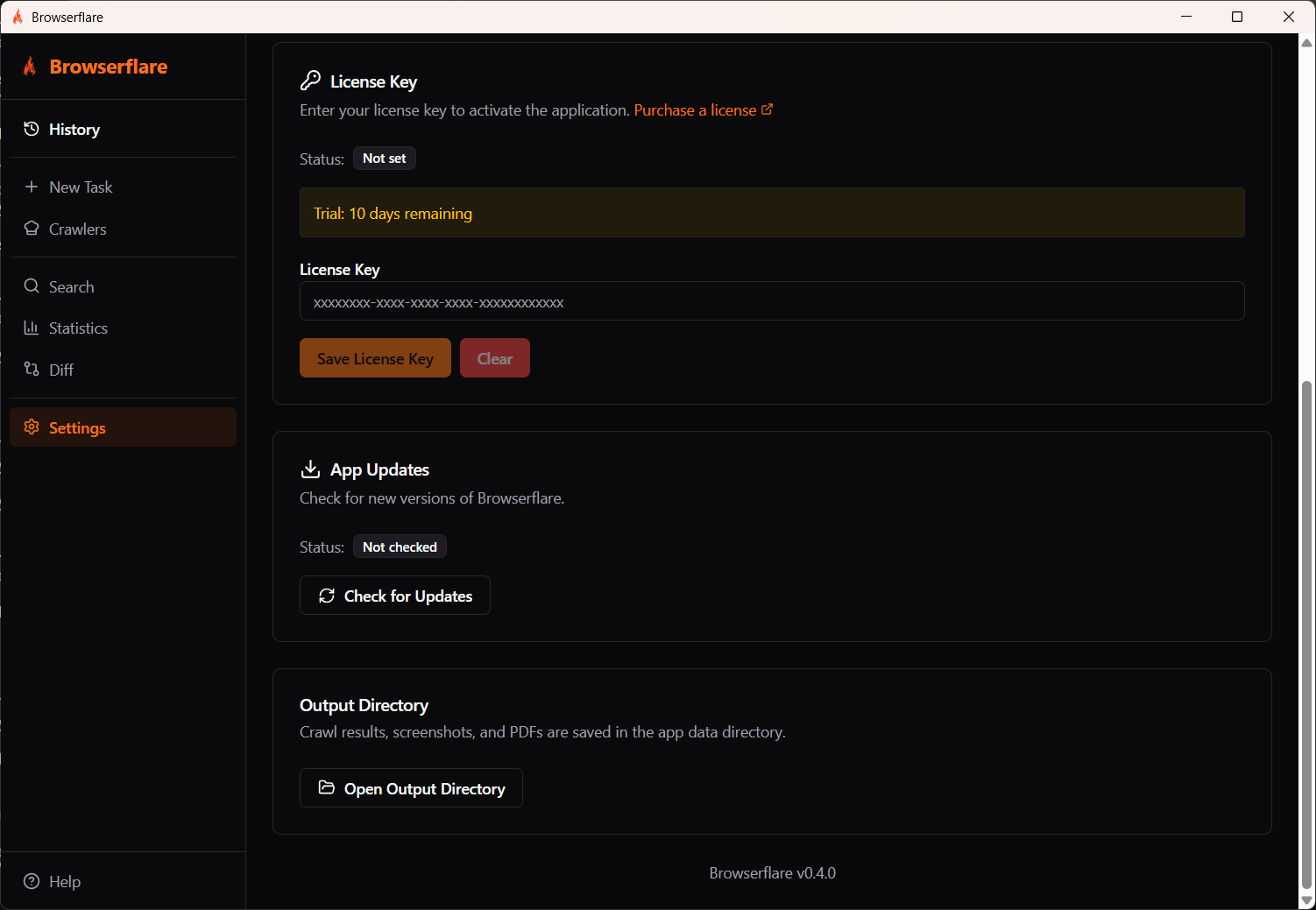Switch to the Statistics page
Screen dimensions: 1316x910
click(123, 328)
